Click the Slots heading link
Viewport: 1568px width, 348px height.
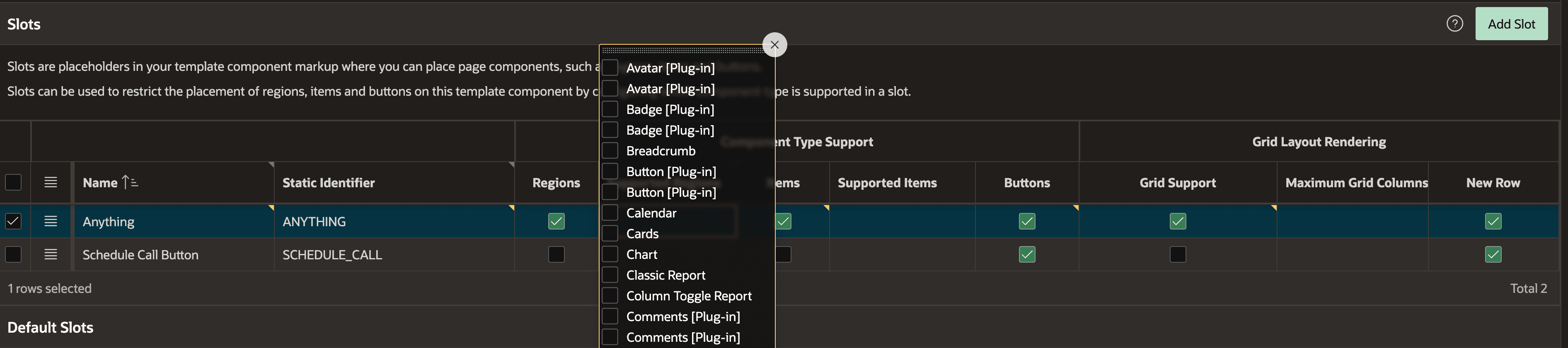pos(24,24)
